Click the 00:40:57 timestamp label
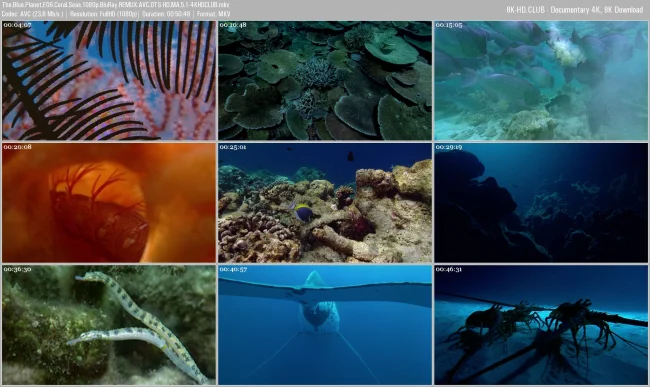650x387 pixels. (233, 269)
